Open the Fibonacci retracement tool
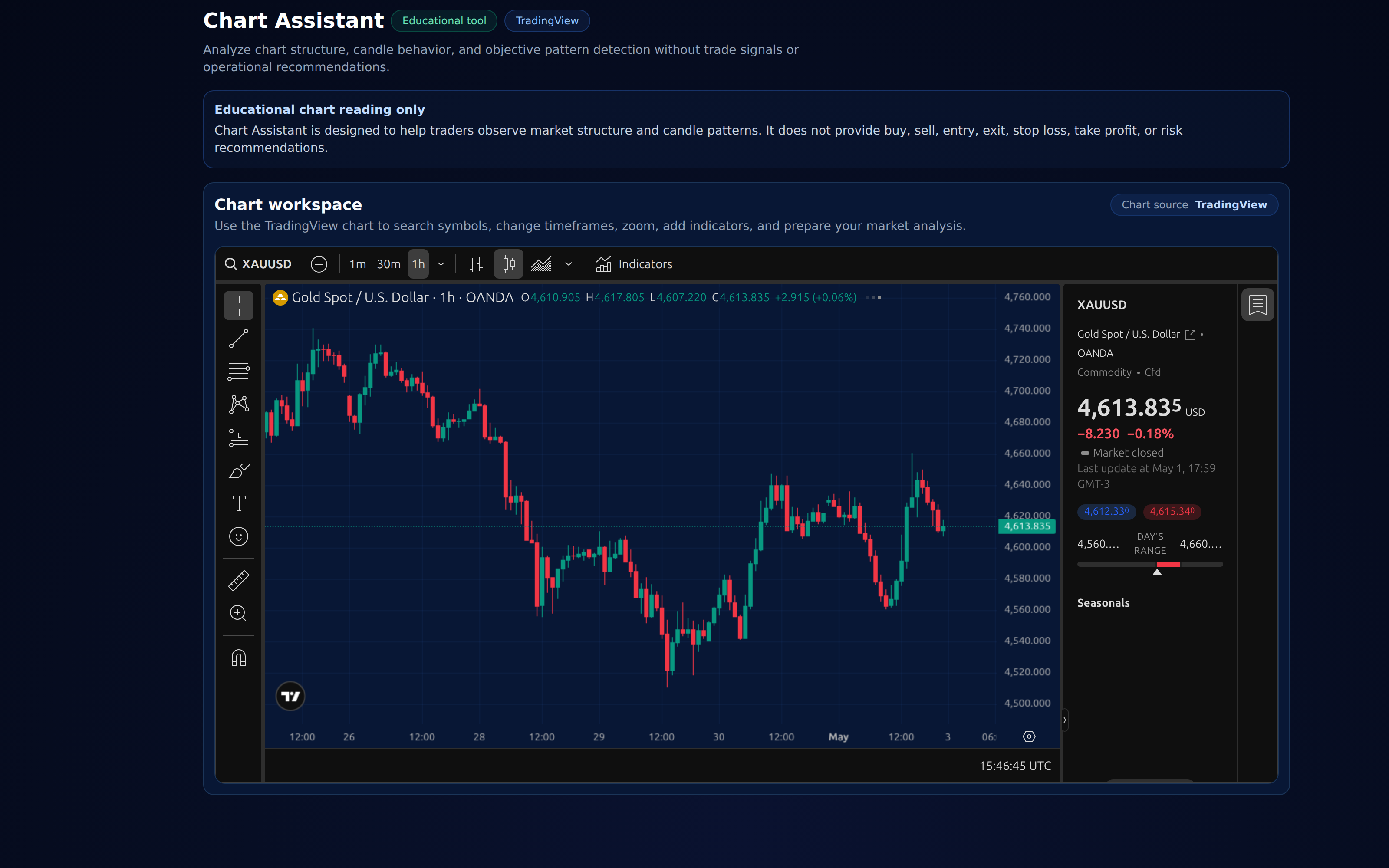The width and height of the screenshot is (1389, 868). pos(238,372)
